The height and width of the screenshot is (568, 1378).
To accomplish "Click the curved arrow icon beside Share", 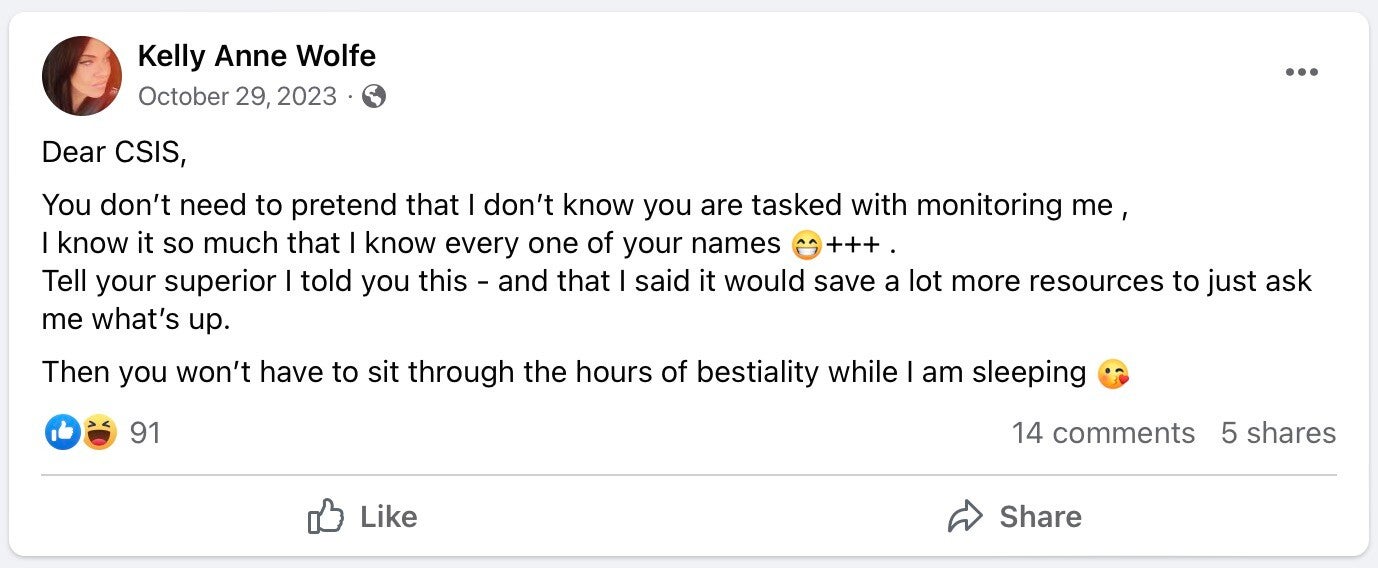I will pyautogui.click(x=965, y=517).
